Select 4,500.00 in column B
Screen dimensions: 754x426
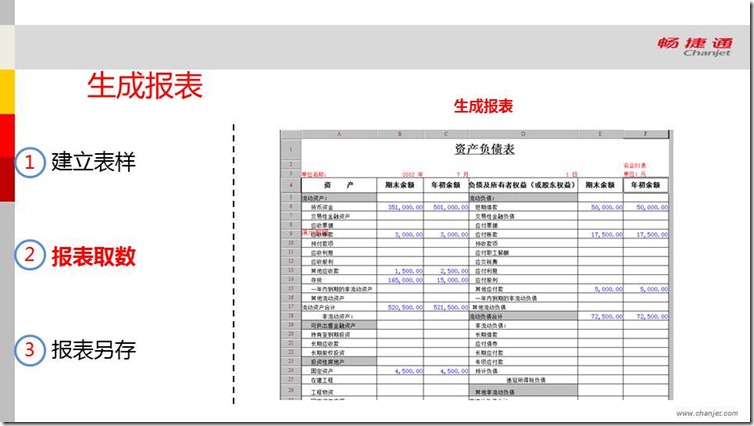400,371
